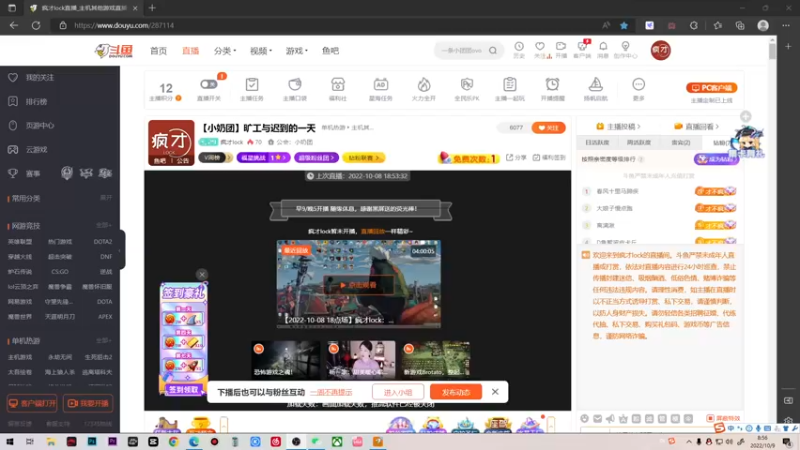Expand 常用分类 section with 展开
The height and width of the screenshot is (450, 800).
click(x=106, y=198)
